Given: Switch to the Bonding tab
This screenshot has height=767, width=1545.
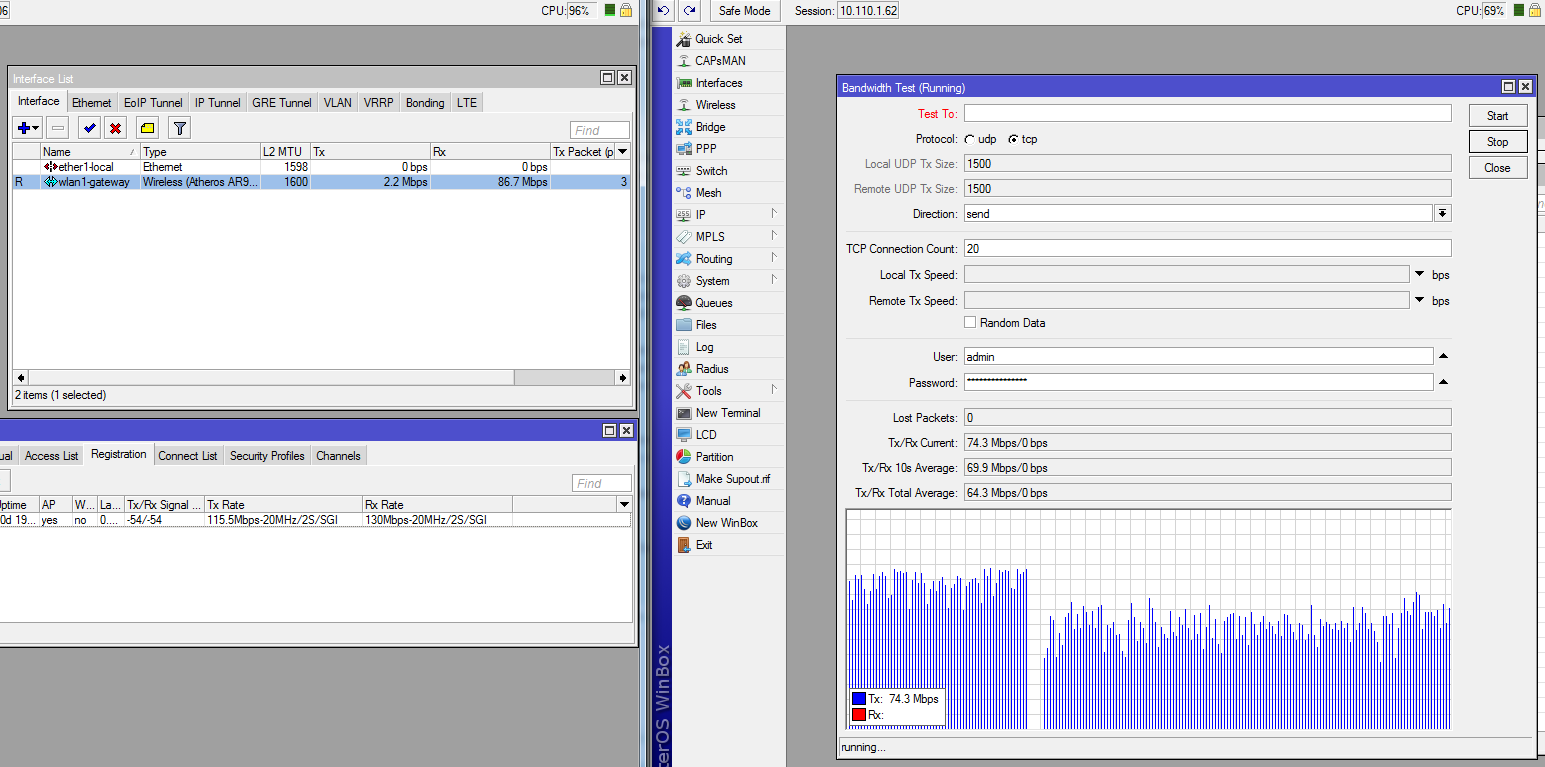Looking at the screenshot, I should coord(425,103).
